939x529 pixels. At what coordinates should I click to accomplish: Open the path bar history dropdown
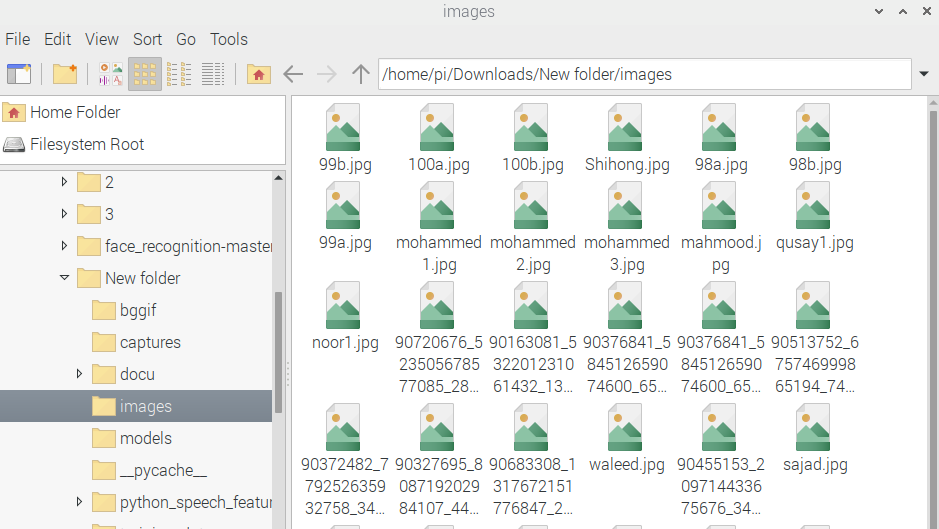[924, 74]
